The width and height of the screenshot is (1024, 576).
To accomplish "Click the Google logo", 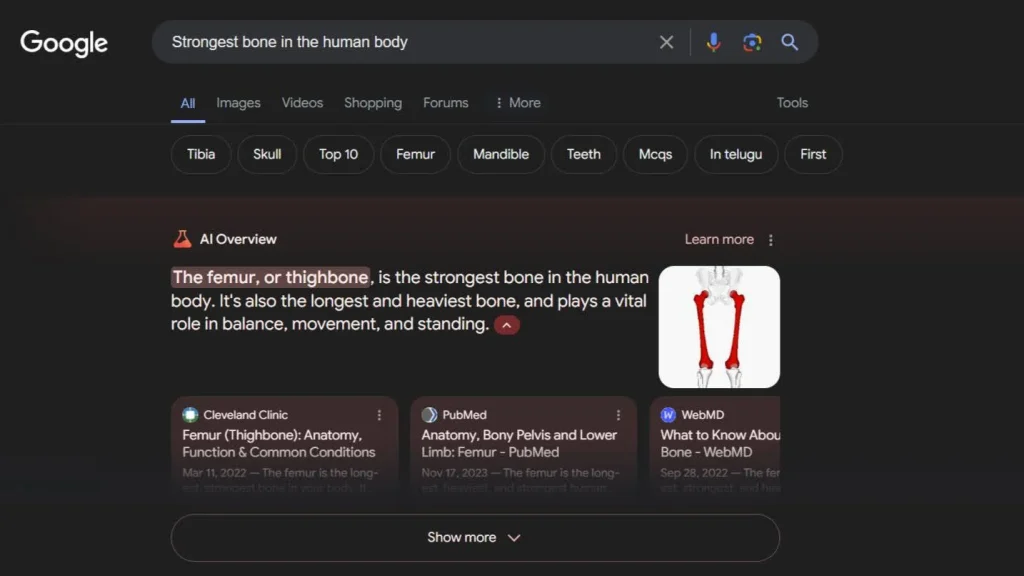I will point(63,43).
